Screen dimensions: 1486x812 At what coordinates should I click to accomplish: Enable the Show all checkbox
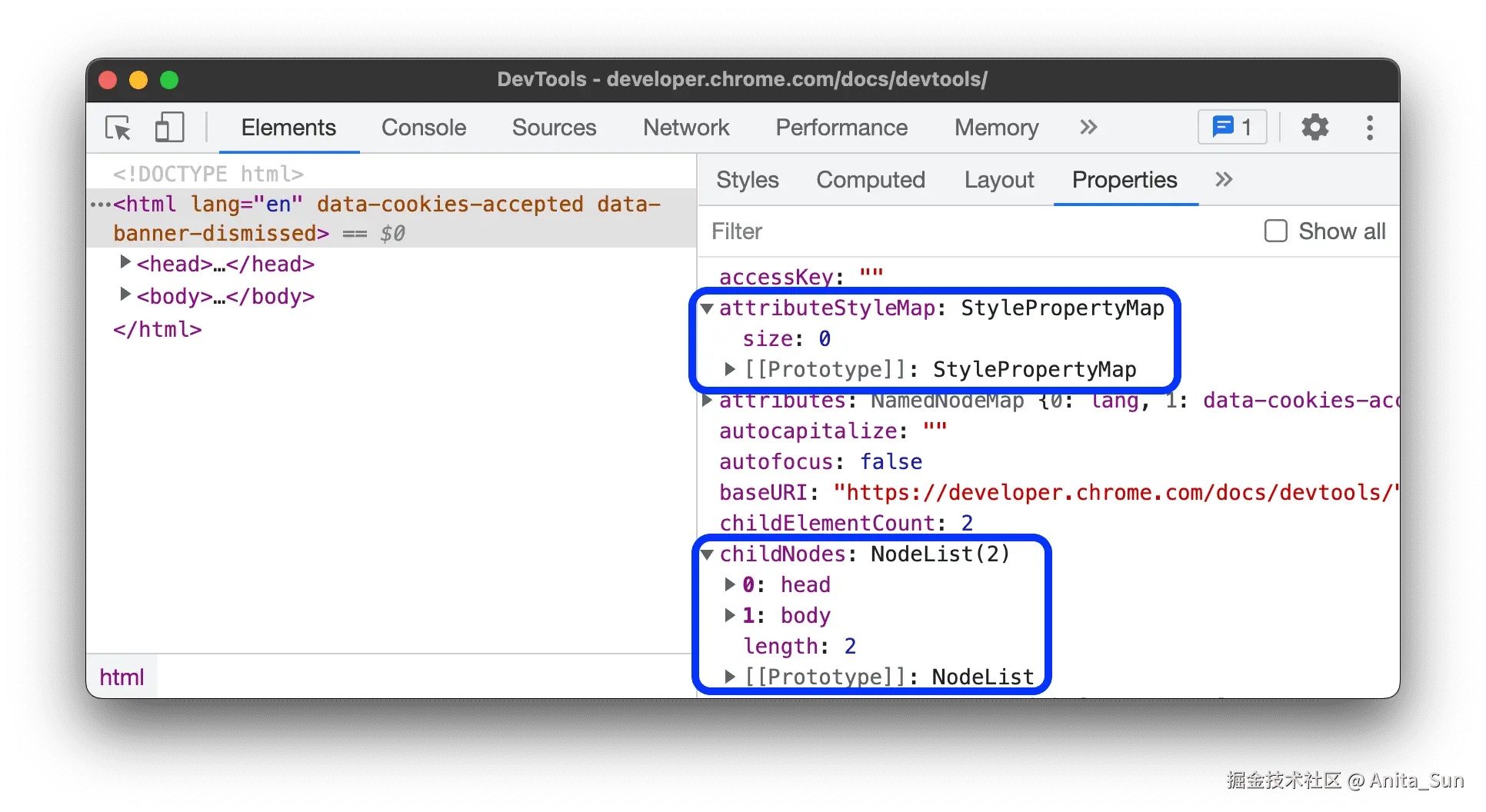tap(1276, 231)
